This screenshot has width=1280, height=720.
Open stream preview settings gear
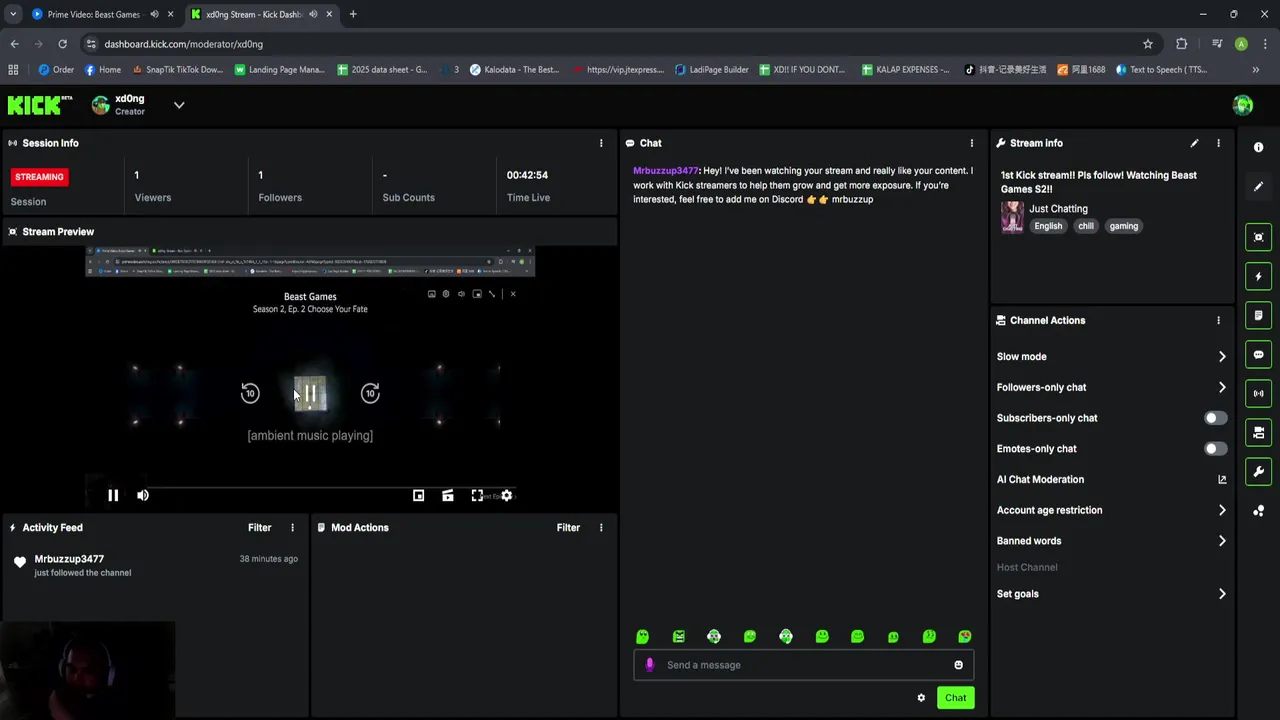coord(506,495)
